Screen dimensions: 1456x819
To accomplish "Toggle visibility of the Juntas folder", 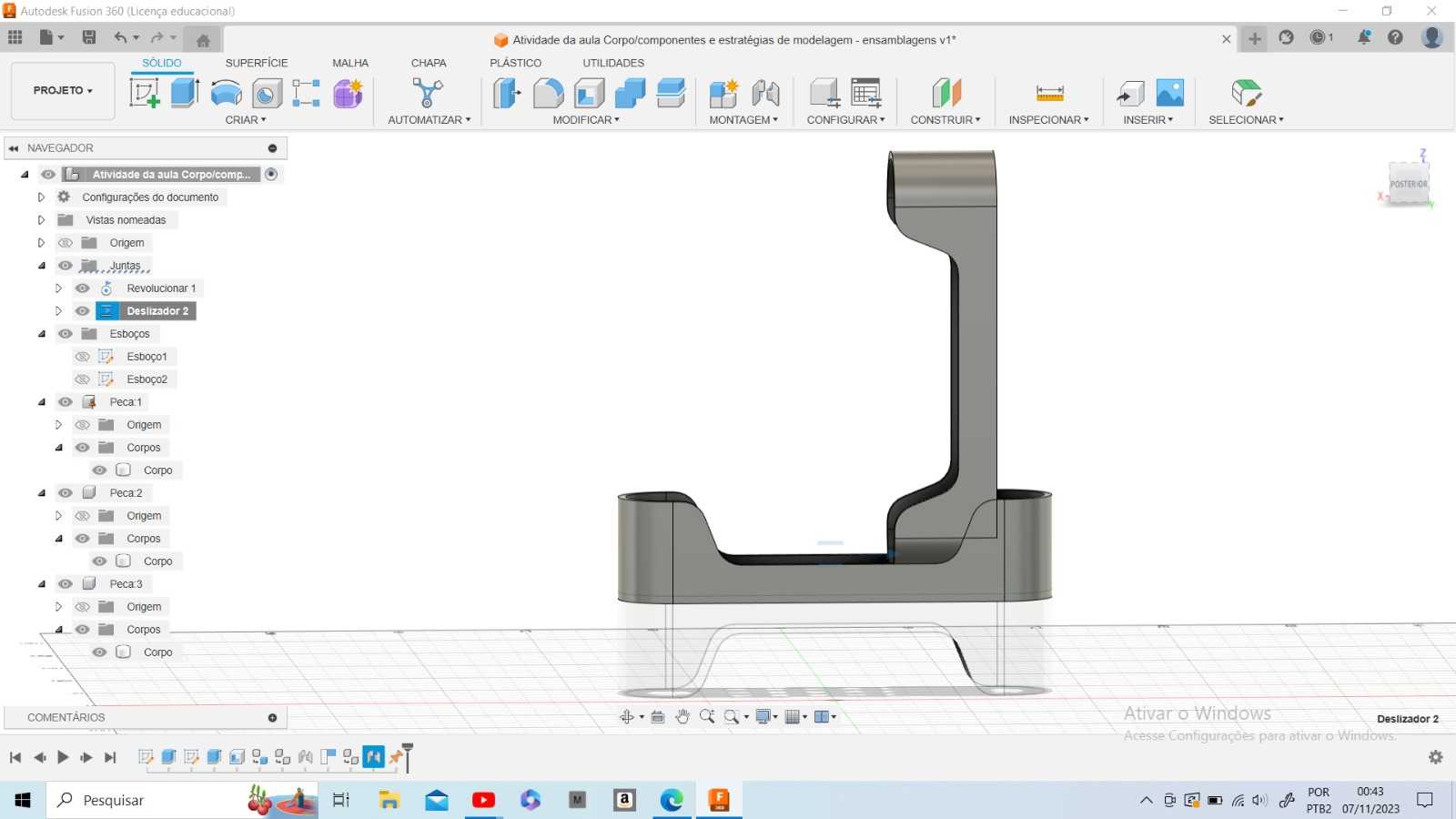I will 66,266.
